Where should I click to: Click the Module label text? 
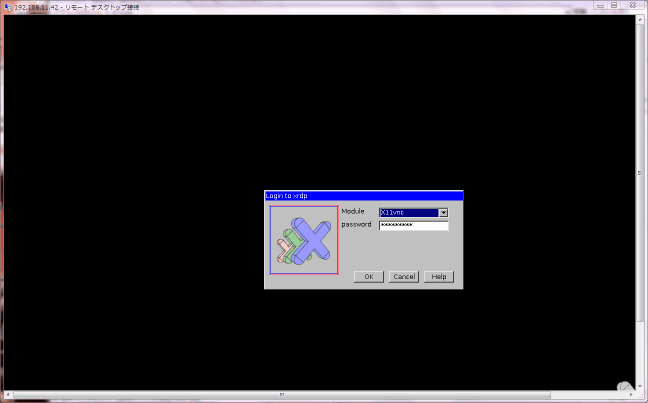353,211
